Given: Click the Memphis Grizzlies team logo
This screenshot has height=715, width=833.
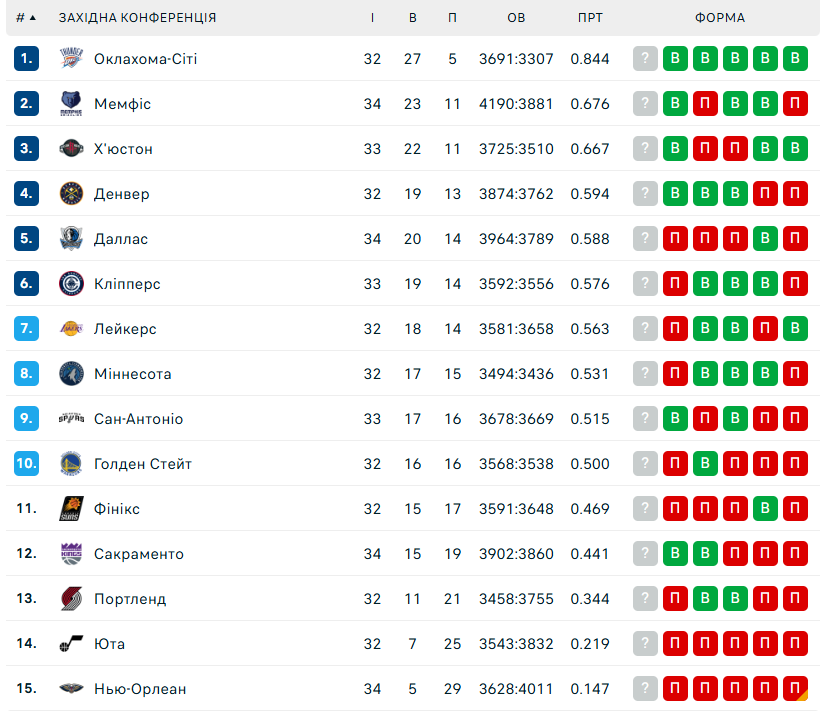Looking at the screenshot, I should coord(71,104).
